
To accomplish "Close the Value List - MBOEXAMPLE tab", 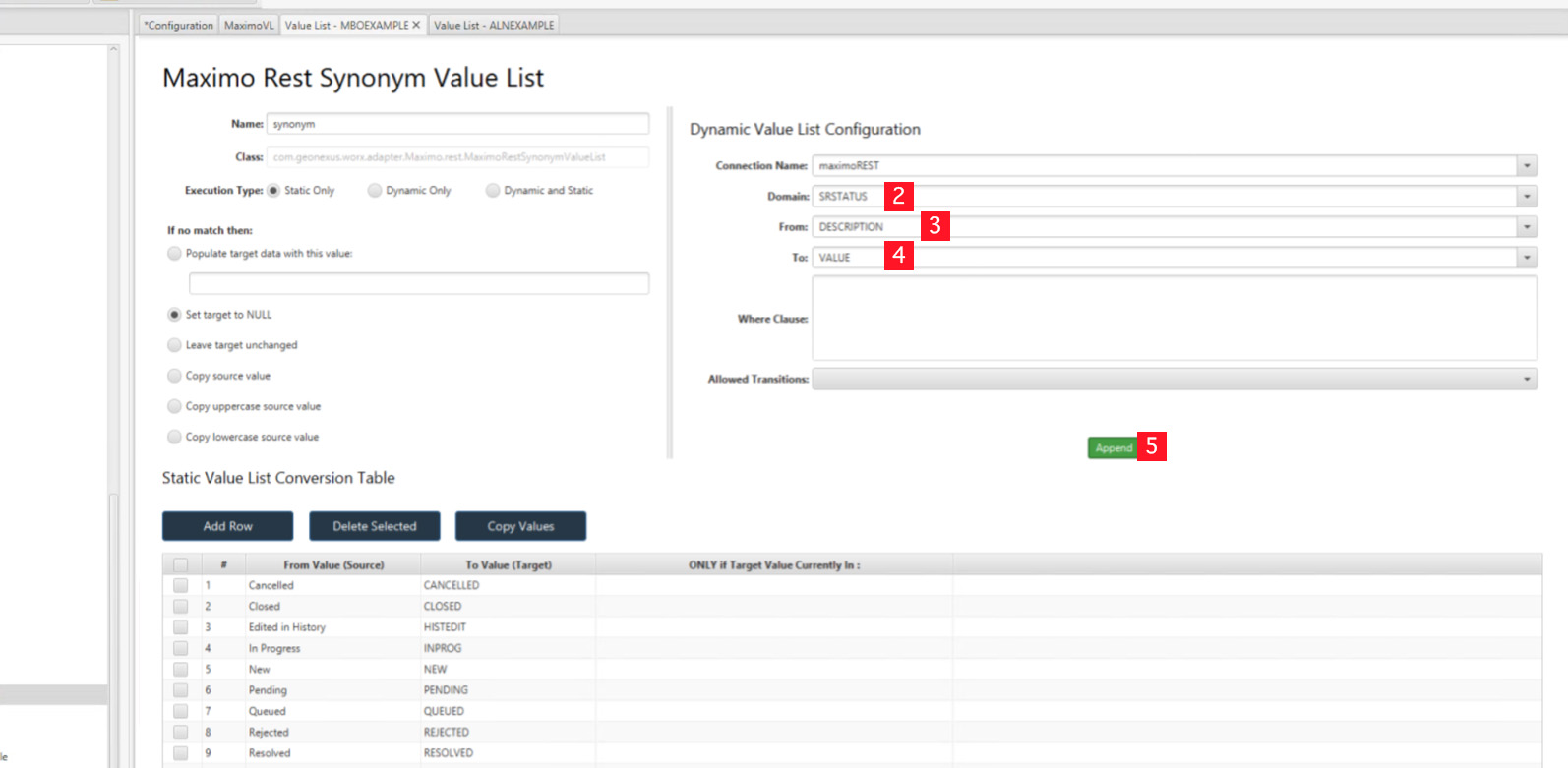I will pyautogui.click(x=416, y=25).
